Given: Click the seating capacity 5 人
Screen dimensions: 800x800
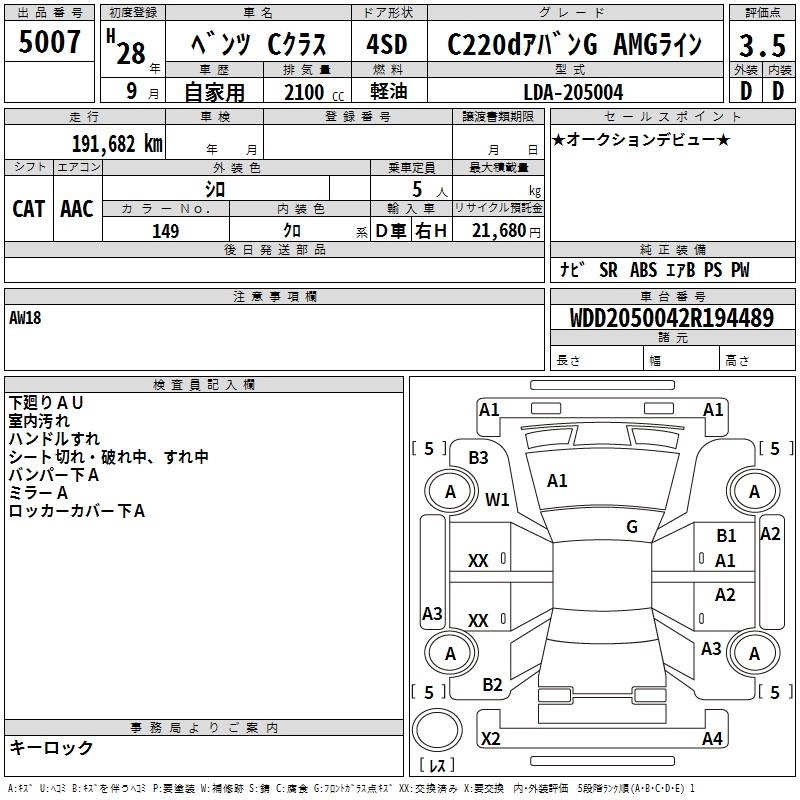Looking at the screenshot, I should click(430, 189).
